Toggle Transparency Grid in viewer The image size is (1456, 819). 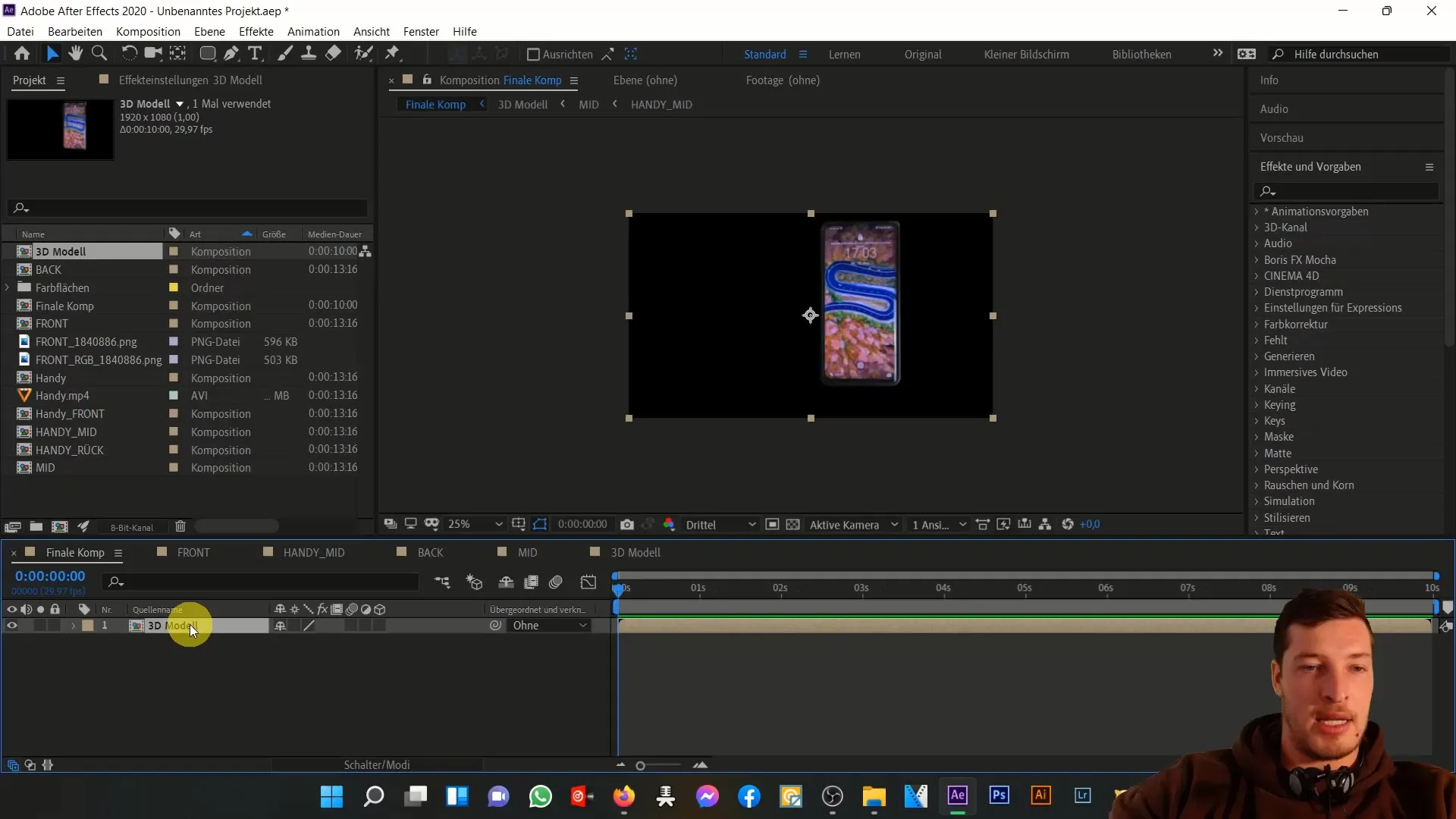[x=792, y=525]
